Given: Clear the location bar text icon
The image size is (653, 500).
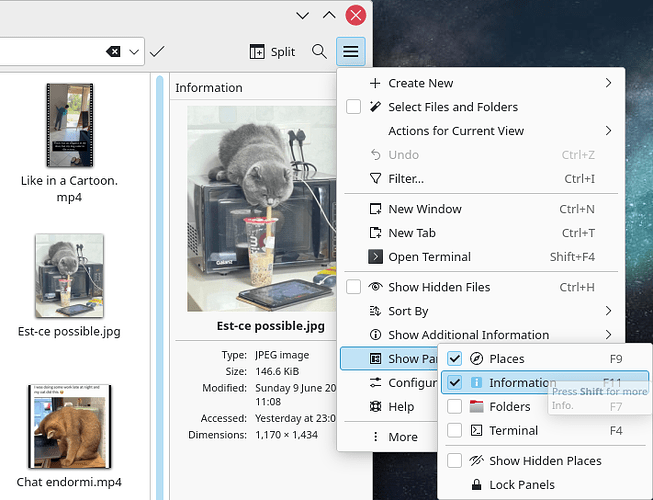Looking at the screenshot, I should click(x=114, y=51).
